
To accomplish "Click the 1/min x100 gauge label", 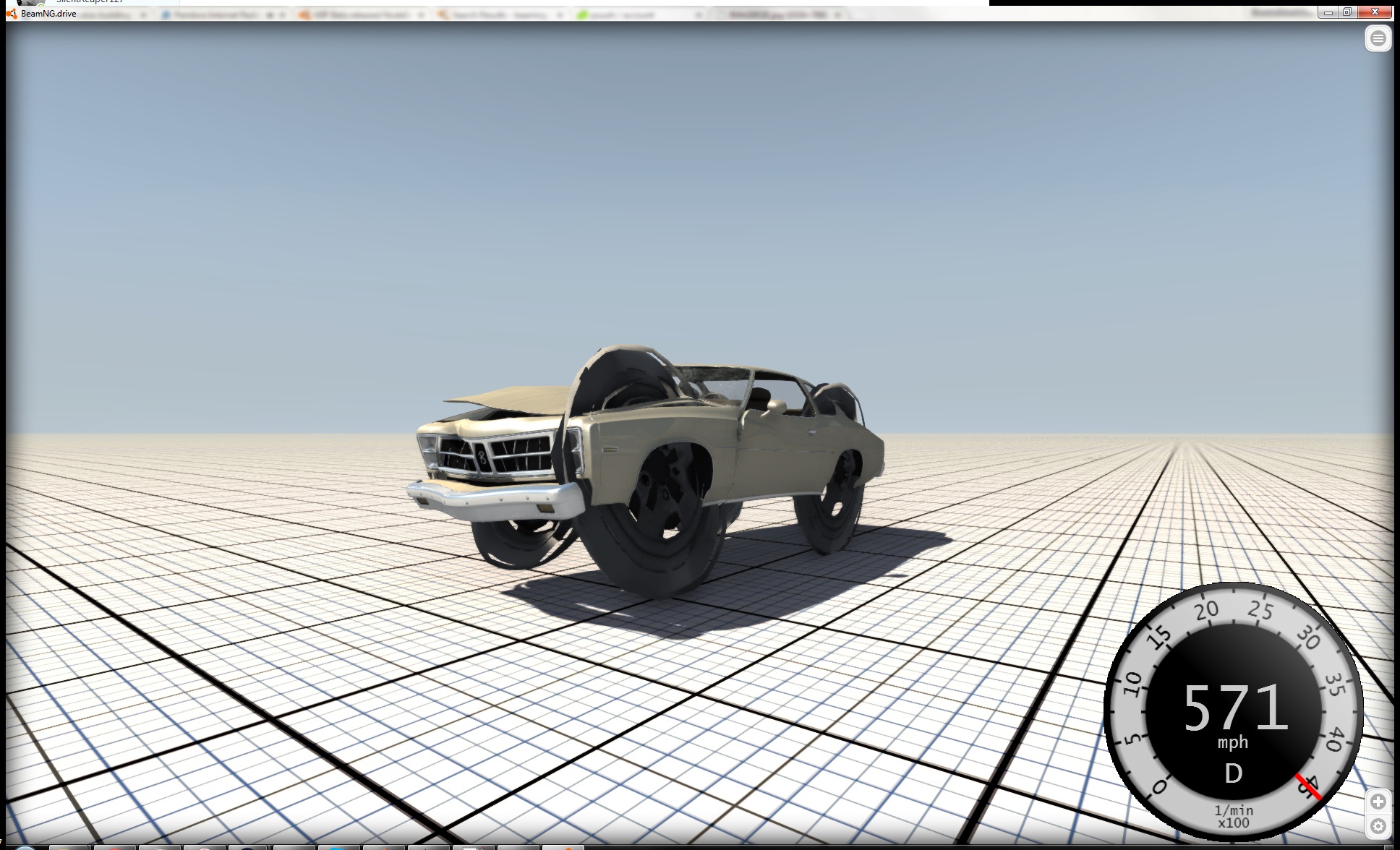I will point(1233,817).
